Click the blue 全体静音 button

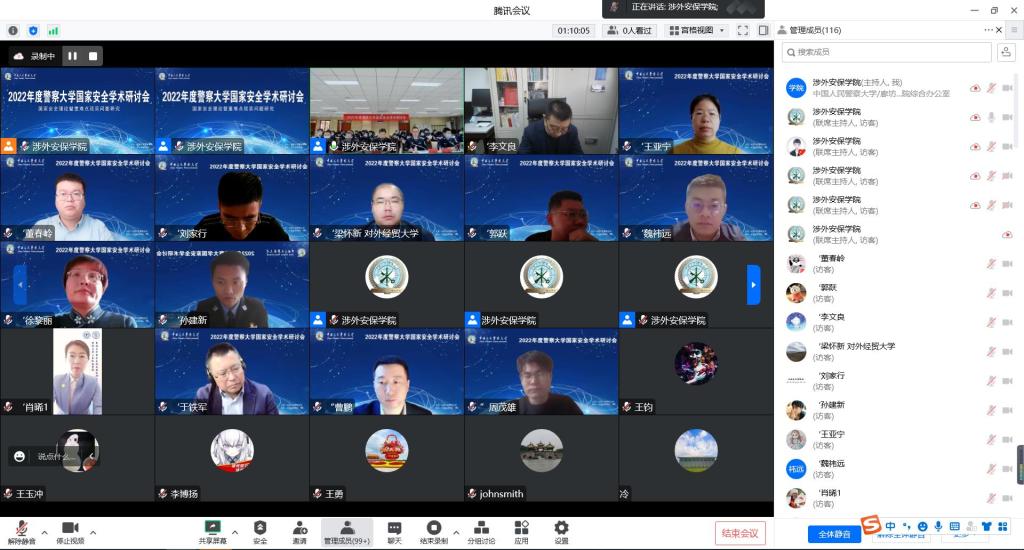(x=833, y=534)
